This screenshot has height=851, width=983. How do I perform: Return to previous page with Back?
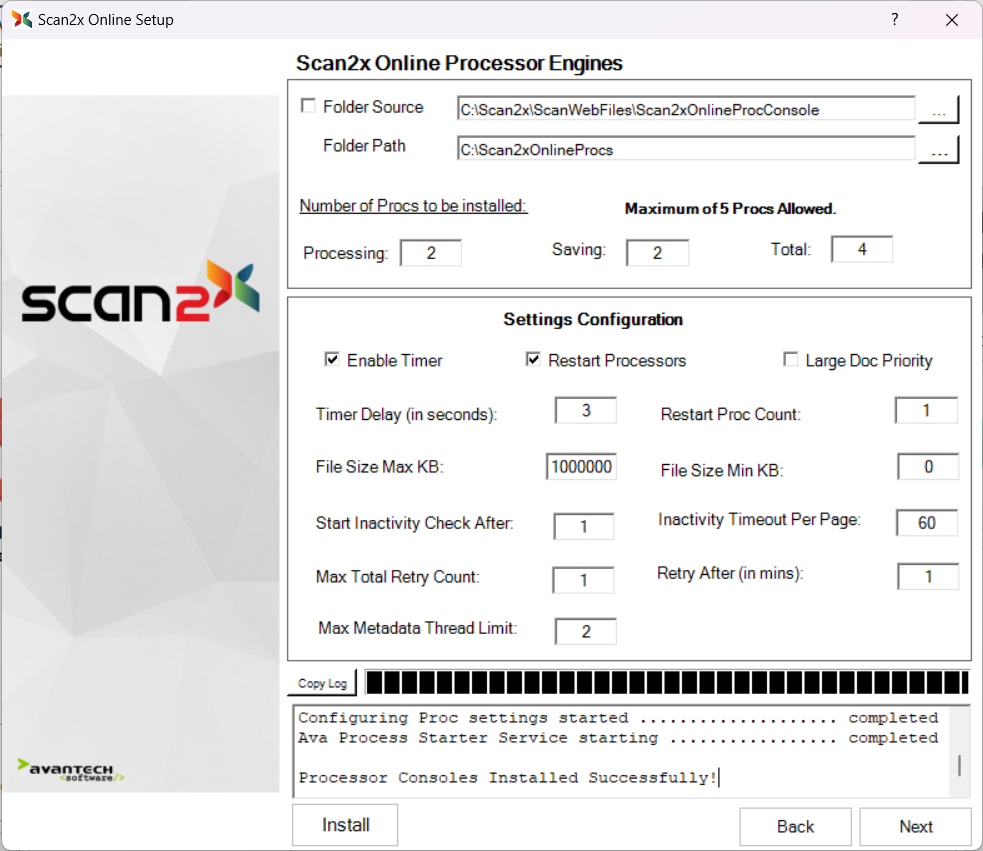795,826
